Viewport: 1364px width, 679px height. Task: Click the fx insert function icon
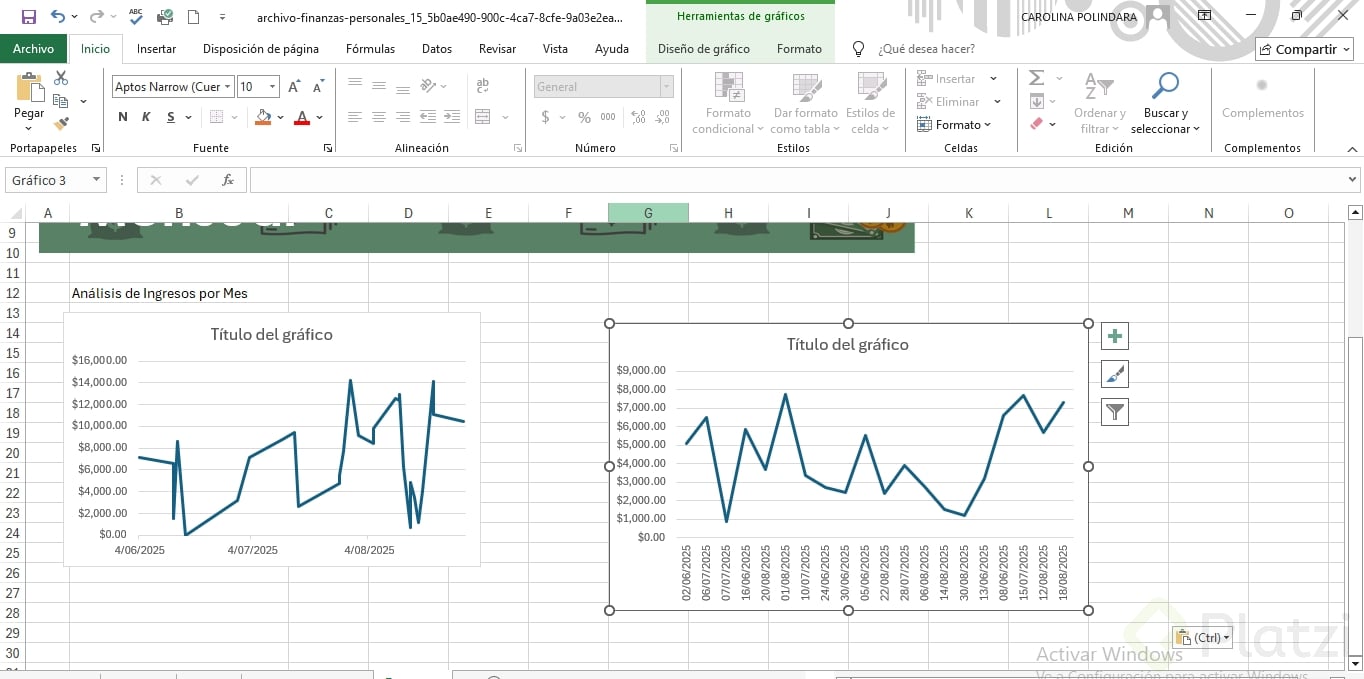(228, 180)
